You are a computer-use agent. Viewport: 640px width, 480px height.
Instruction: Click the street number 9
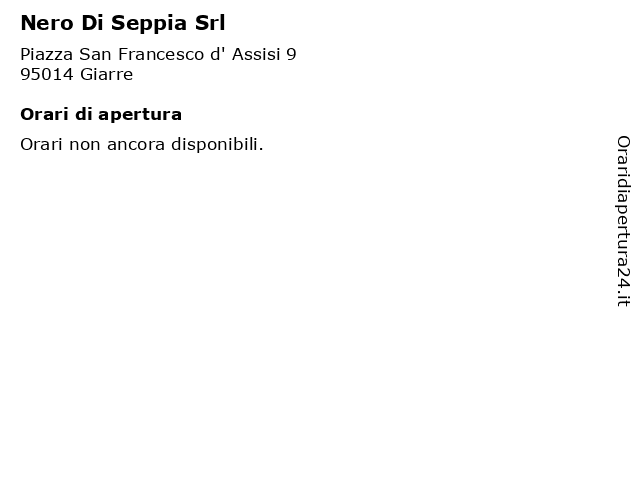291,54
